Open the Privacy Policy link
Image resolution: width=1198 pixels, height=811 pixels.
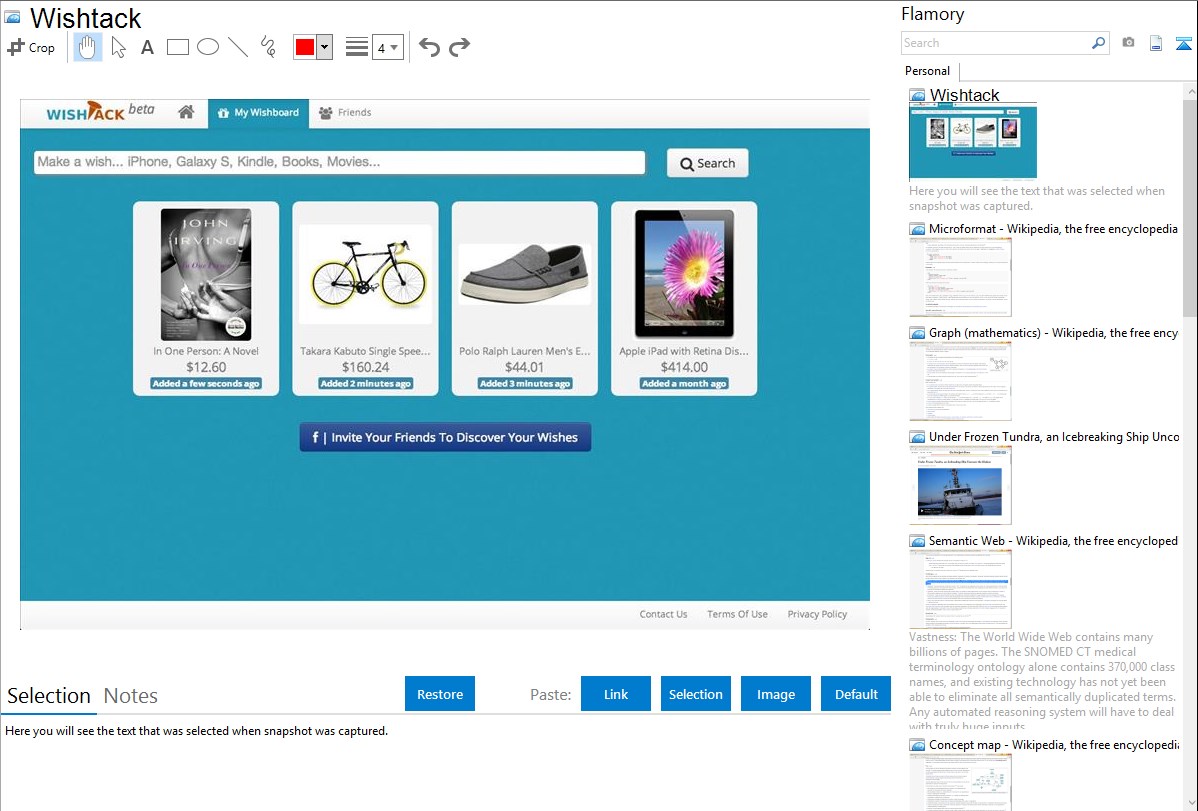(x=818, y=614)
